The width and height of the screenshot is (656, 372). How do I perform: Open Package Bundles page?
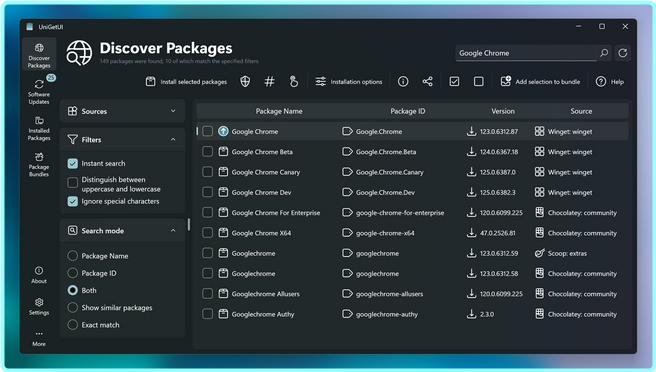(x=39, y=164)
